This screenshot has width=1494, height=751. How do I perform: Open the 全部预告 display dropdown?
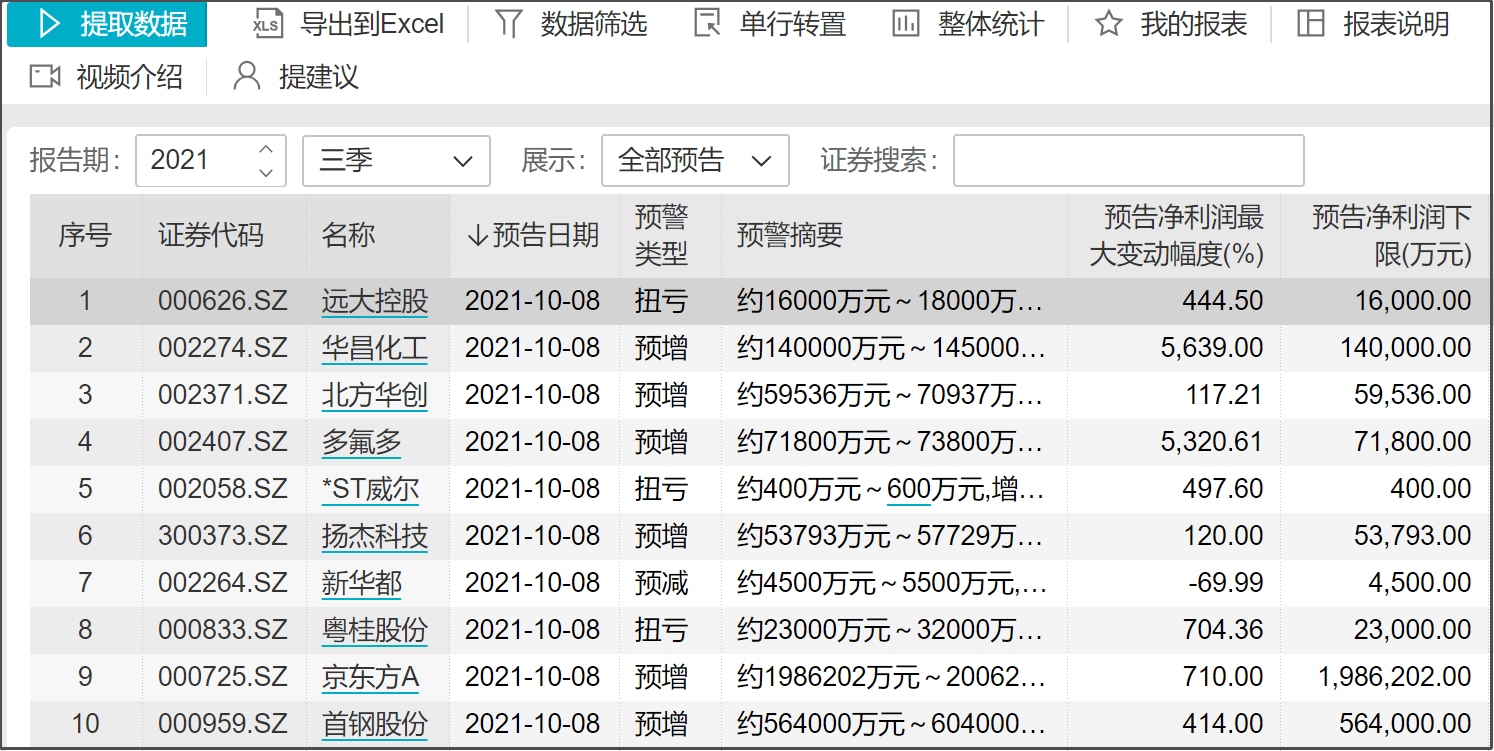tap(695, 160)
